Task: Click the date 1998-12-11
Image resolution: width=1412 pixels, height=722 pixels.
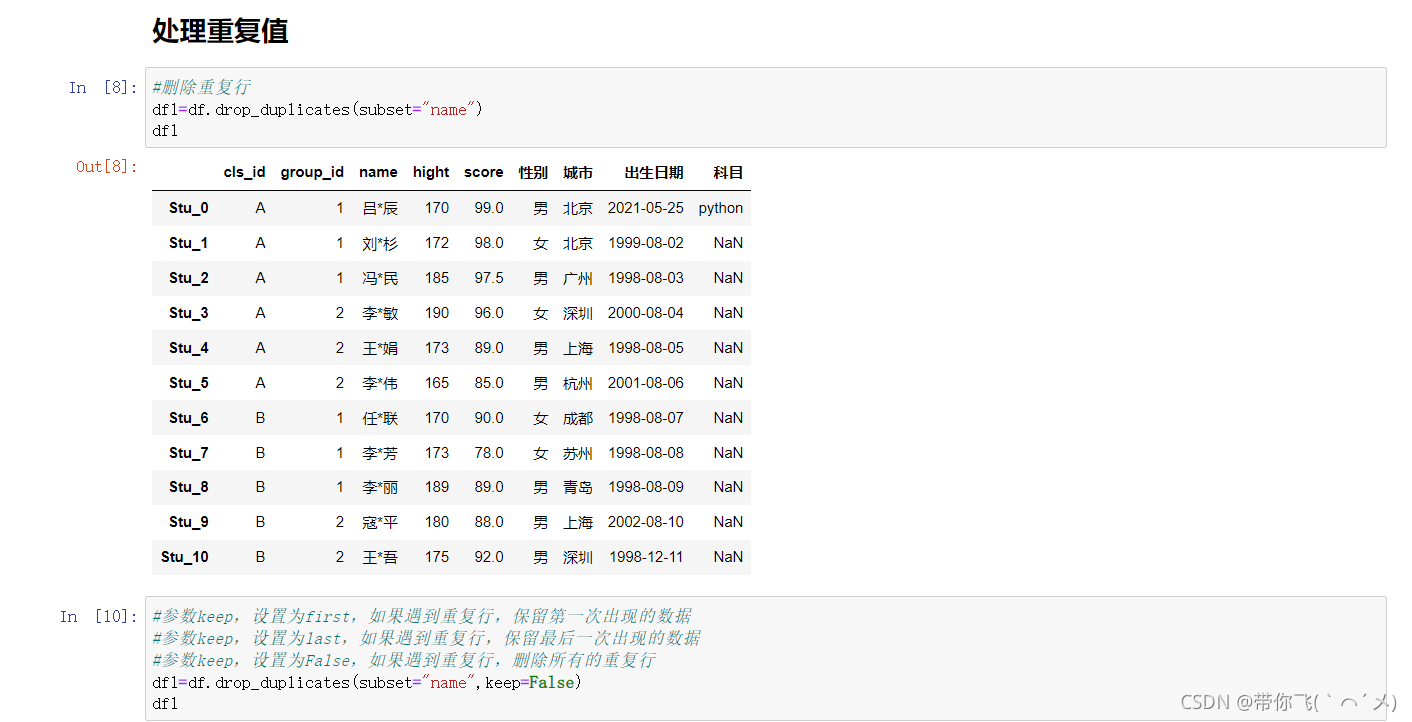Action: (646, 557)
